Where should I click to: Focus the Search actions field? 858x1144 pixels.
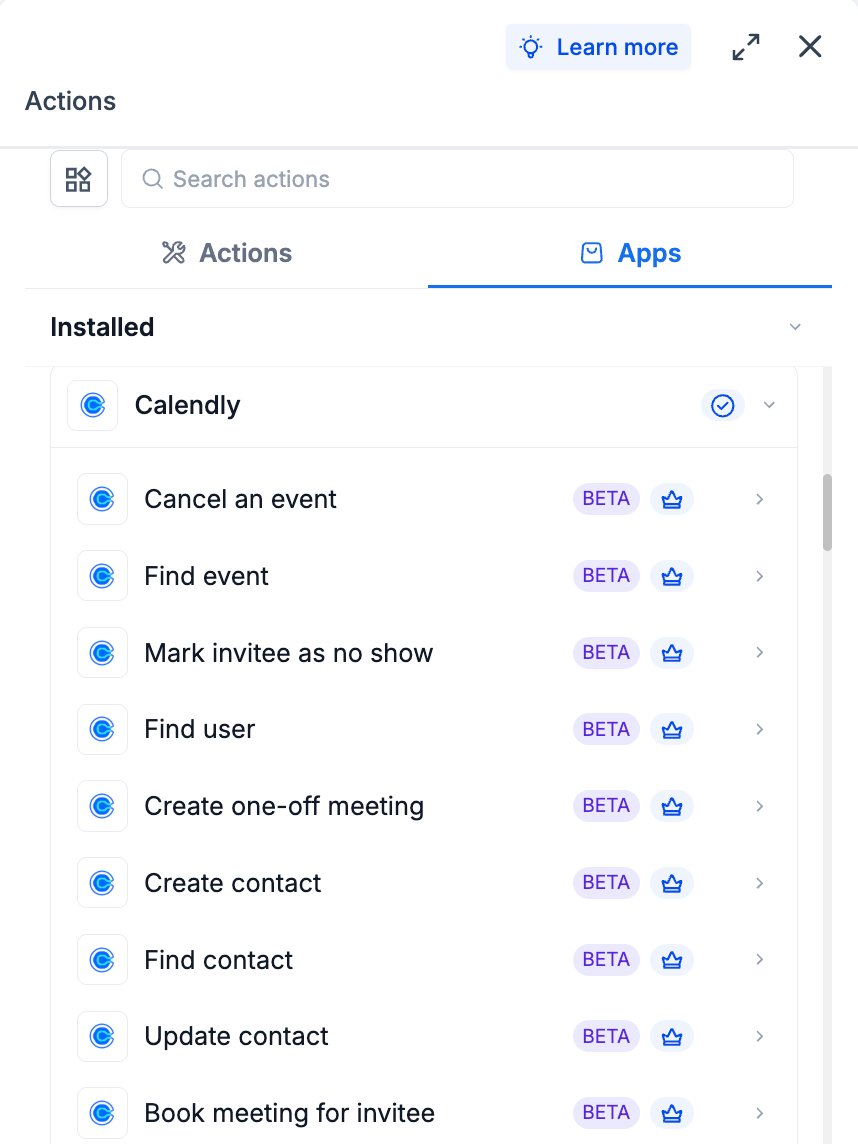pyautogui.click(x=457, y=179)
